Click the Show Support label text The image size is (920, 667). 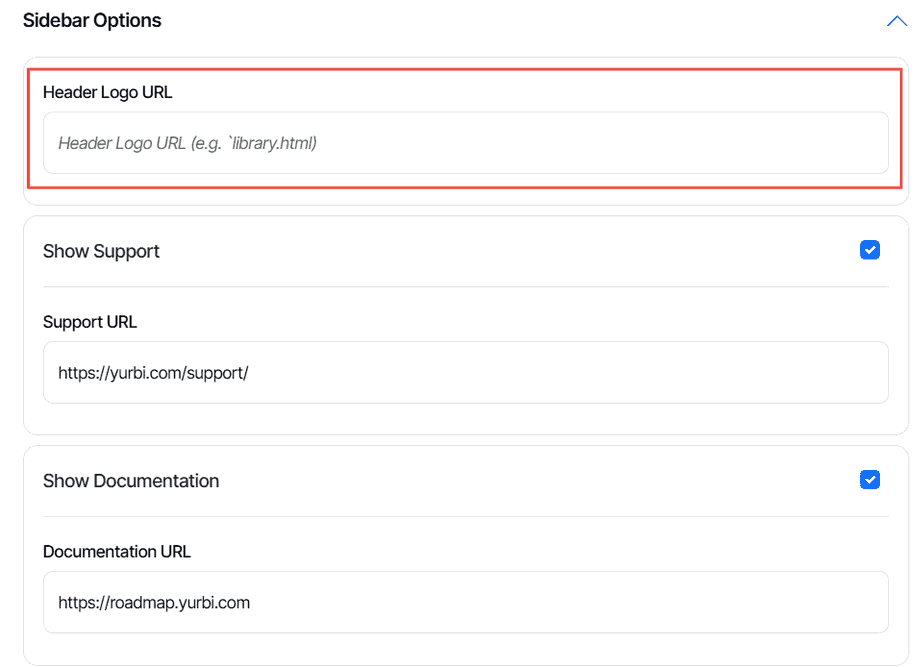[101, 251]
